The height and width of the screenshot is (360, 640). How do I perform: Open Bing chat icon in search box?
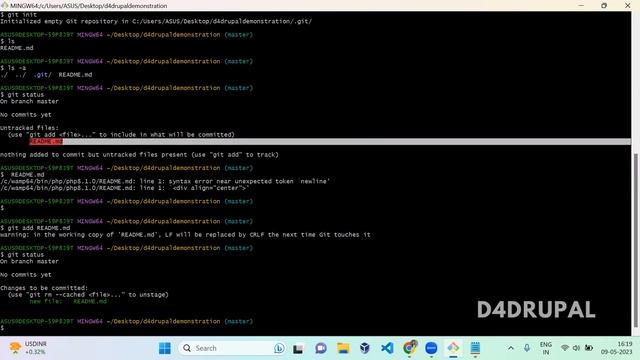pos(279,348)
